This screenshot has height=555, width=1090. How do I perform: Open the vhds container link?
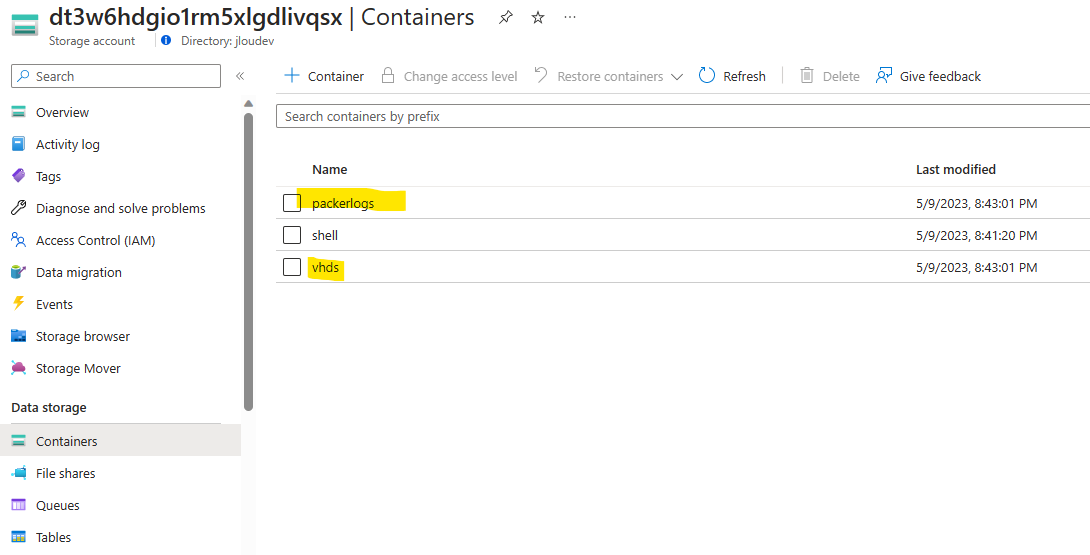pos(325,267)
